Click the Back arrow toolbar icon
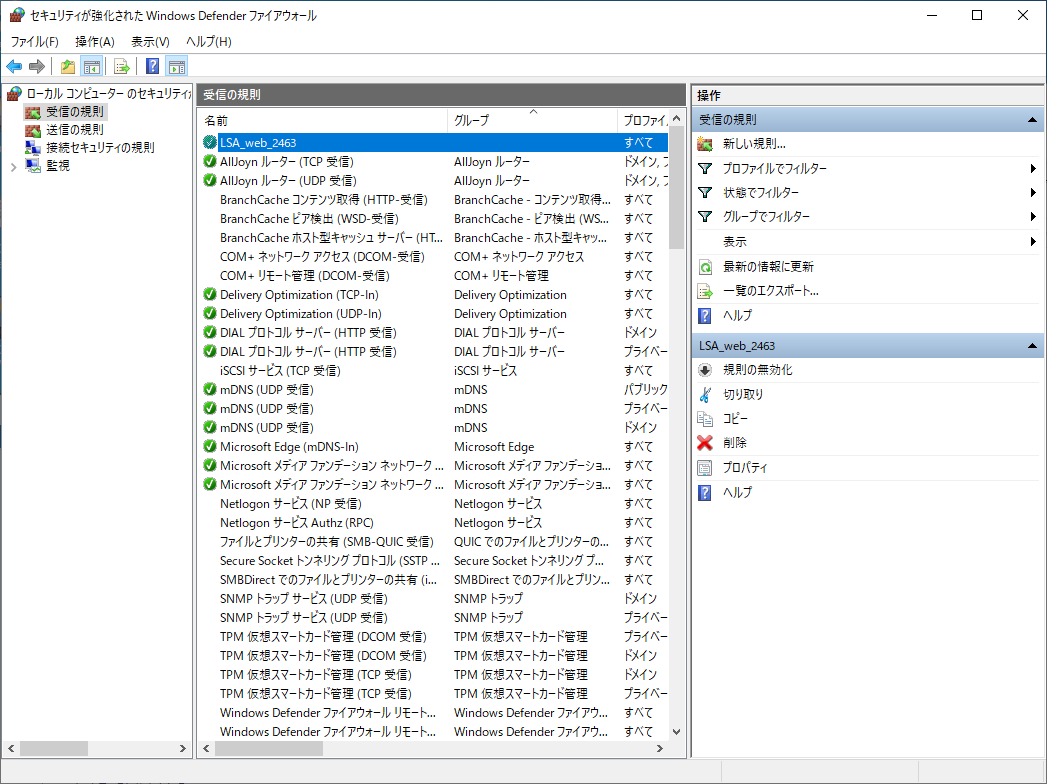Screen dimensions: 1047x784 pyautogui.click(x=14, y=66)
